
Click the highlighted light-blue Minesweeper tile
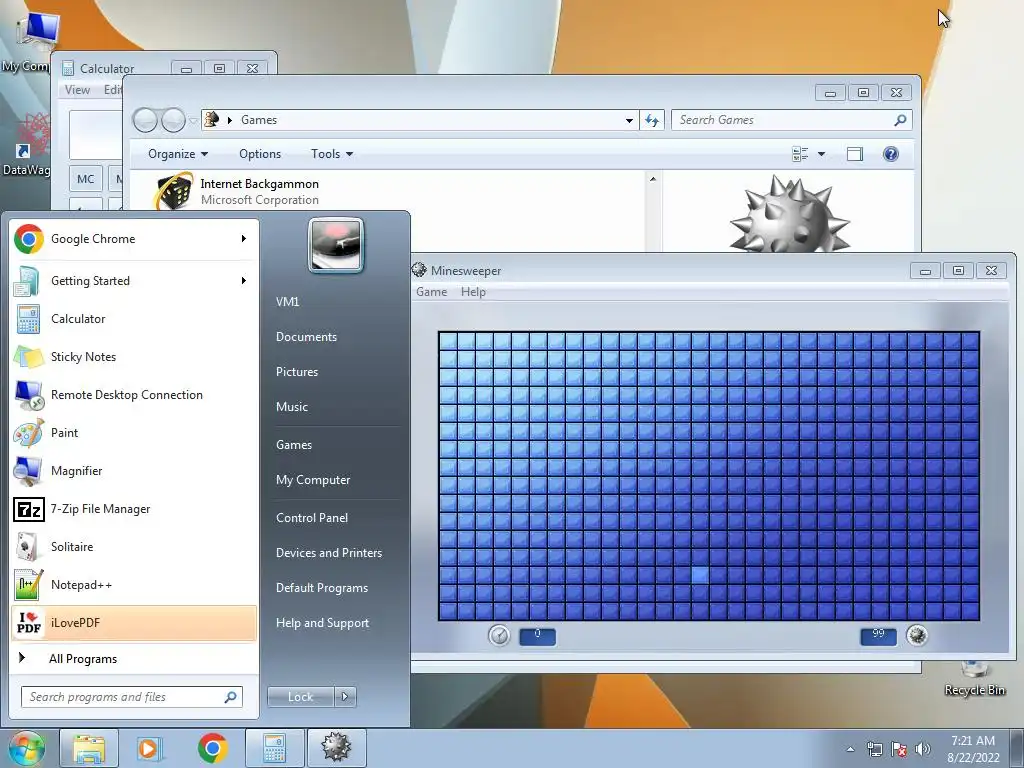[699, 575]
